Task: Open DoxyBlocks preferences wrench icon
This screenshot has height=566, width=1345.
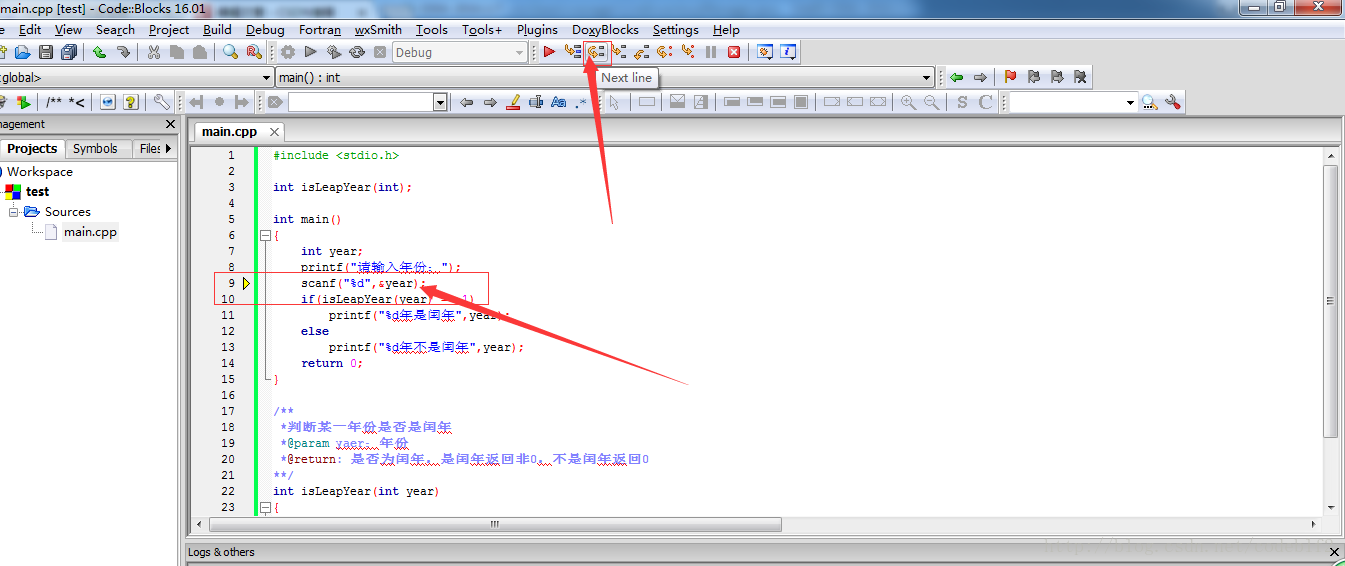Action: coord(161,102)
